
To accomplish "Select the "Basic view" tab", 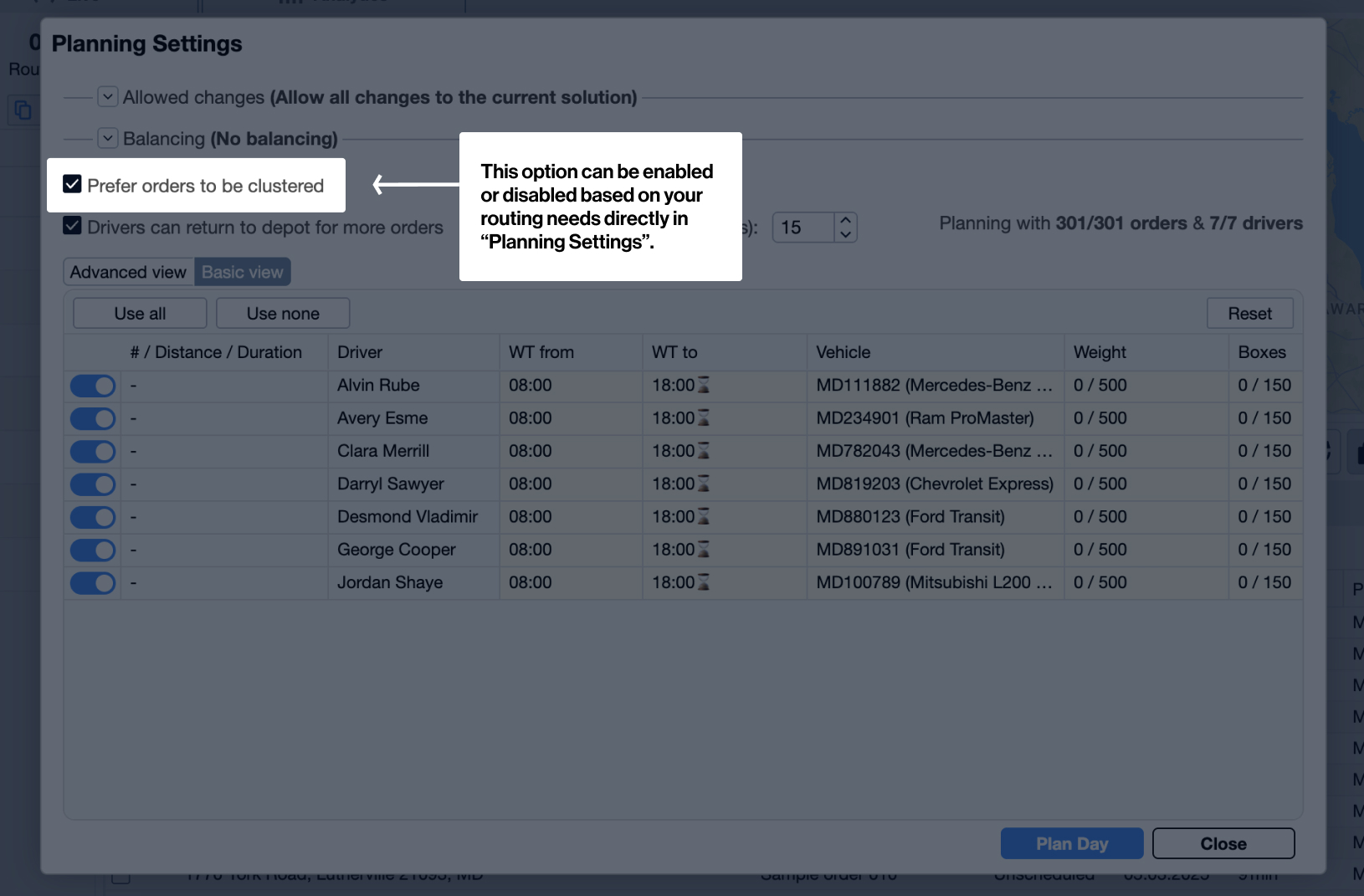I will point(242,271).
